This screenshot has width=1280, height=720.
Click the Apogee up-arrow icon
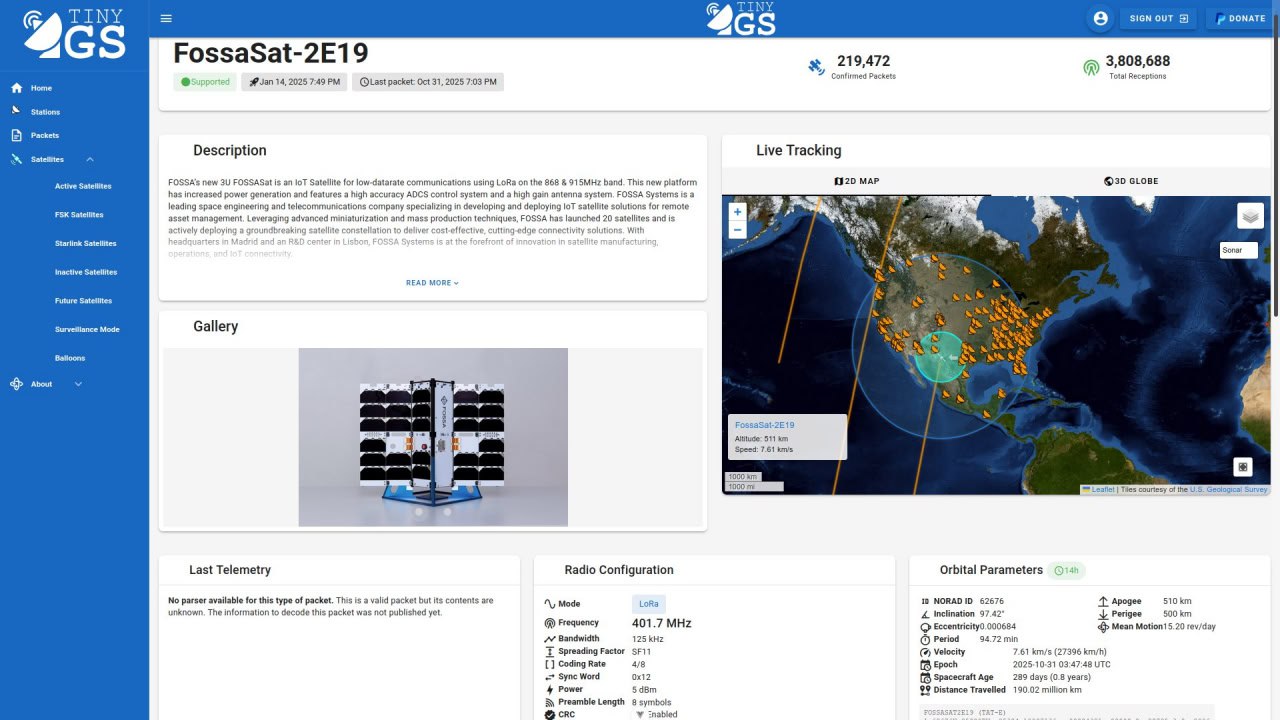(1103, 602)
